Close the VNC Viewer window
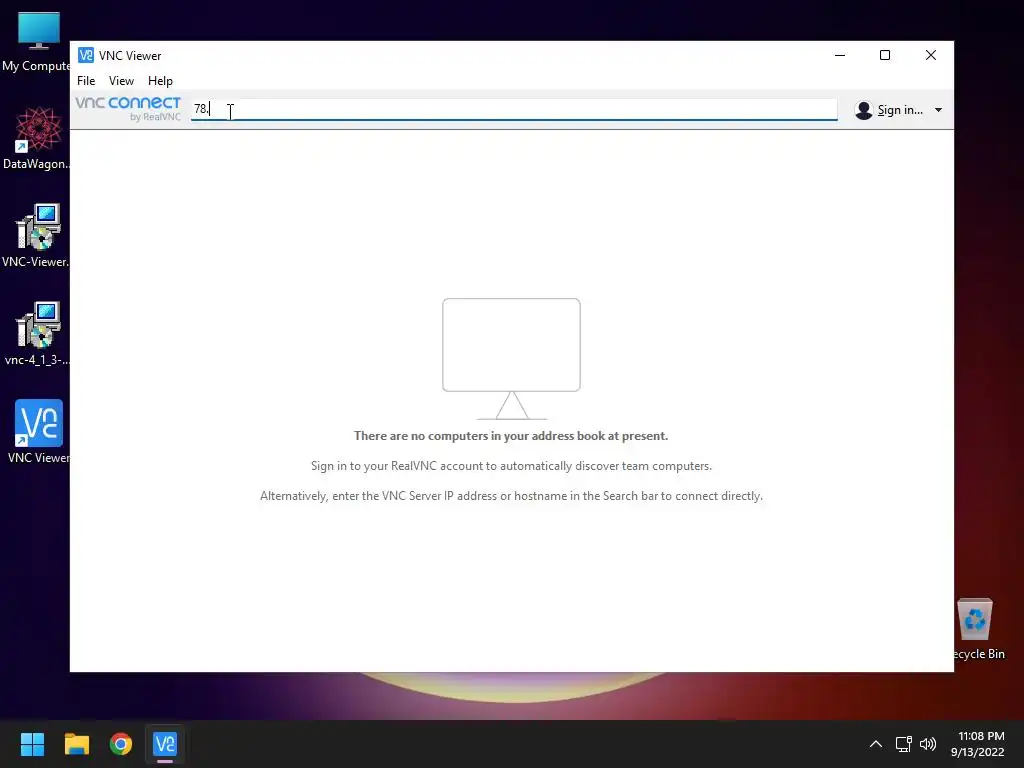The height and width of the screenshot is (768, 1024). (x=931, y=56)
